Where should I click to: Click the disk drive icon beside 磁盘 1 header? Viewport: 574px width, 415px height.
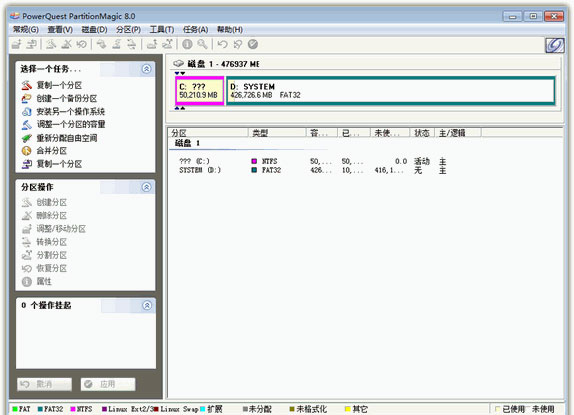(178, 63)
